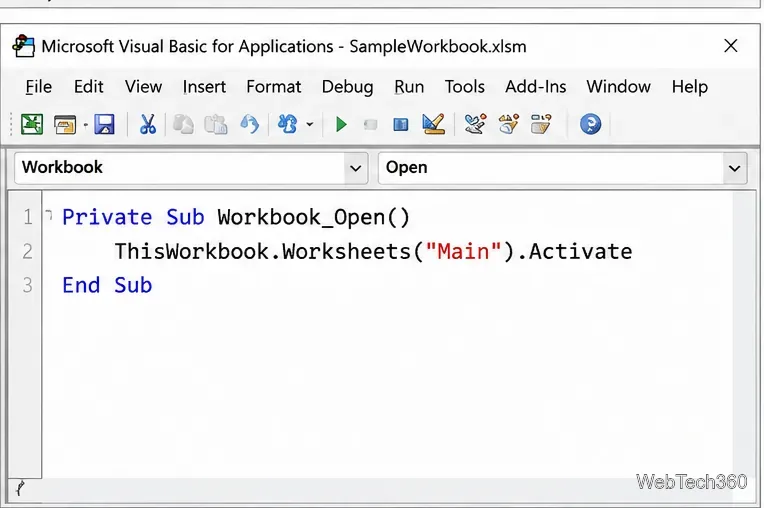Open the dropdown arrow next to Undo
Screen dimensions: 764x508
click(x=309, y=125)
